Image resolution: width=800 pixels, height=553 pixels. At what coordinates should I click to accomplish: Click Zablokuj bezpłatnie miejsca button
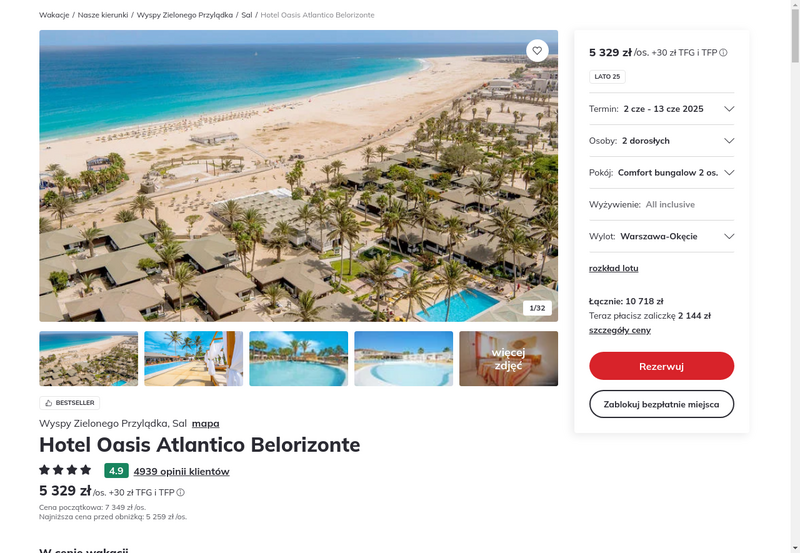661,404
